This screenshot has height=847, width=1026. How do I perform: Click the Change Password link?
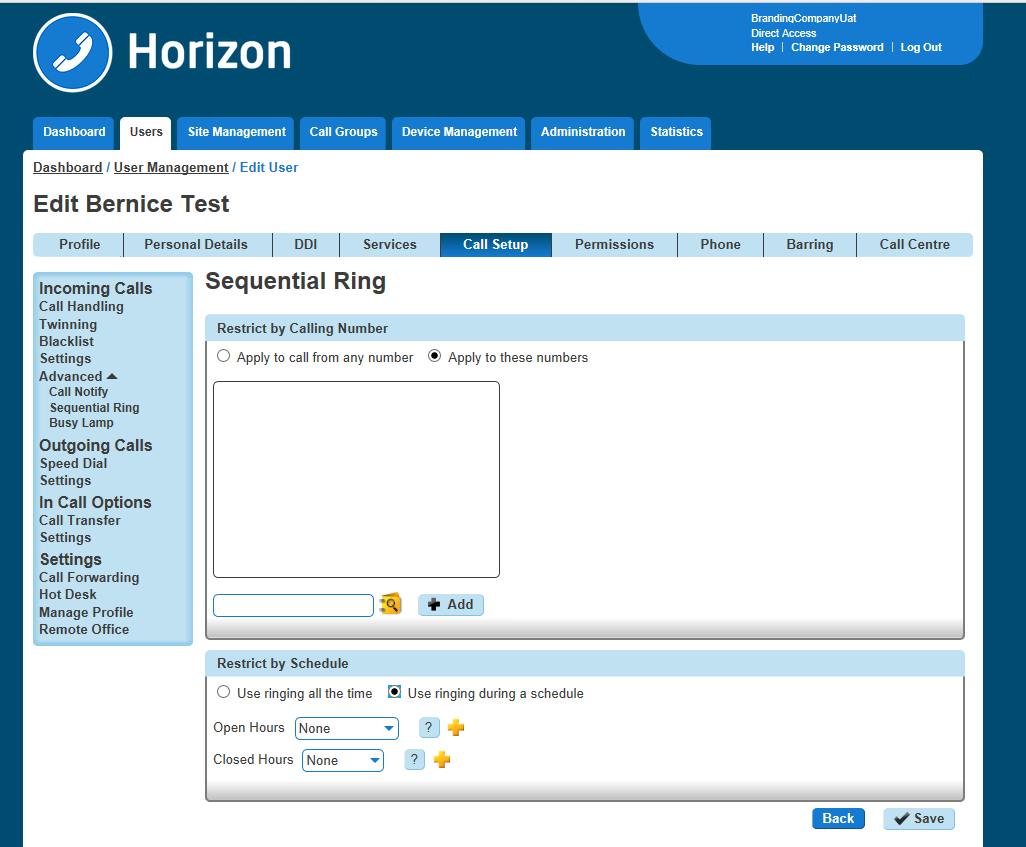pos(837,47)
